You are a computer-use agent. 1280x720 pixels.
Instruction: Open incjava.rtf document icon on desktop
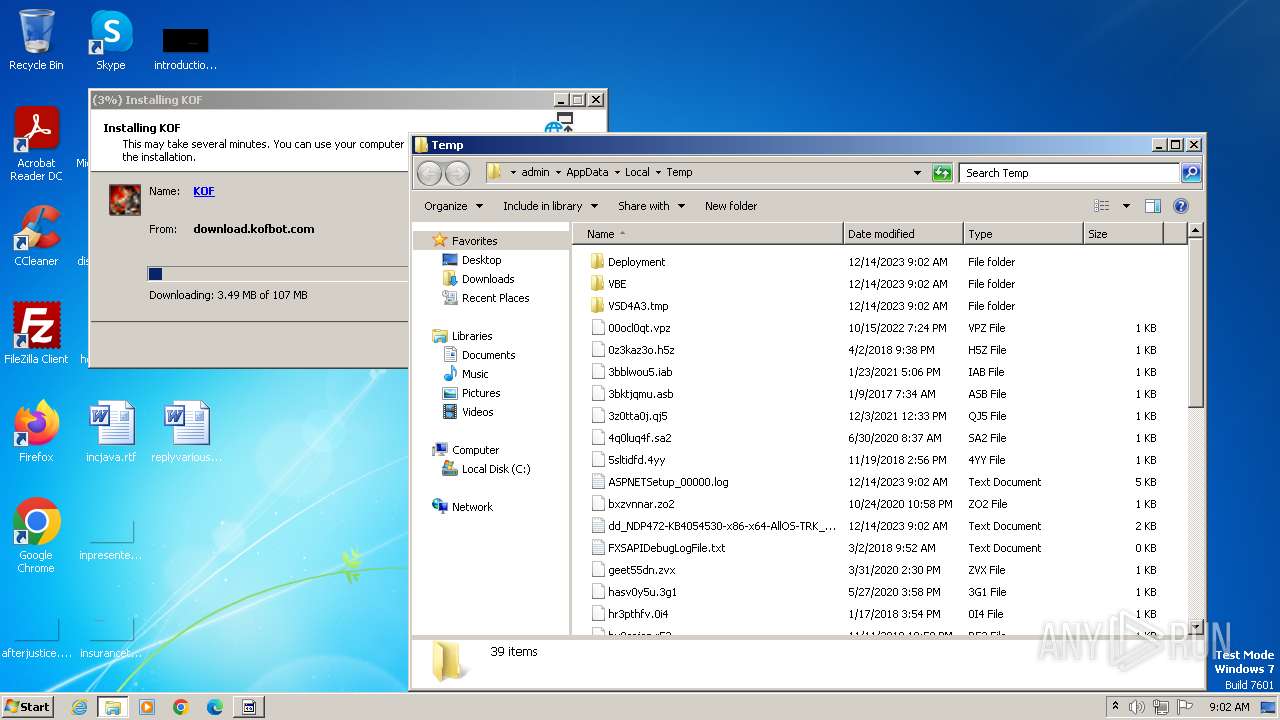(x=111, y=432)
